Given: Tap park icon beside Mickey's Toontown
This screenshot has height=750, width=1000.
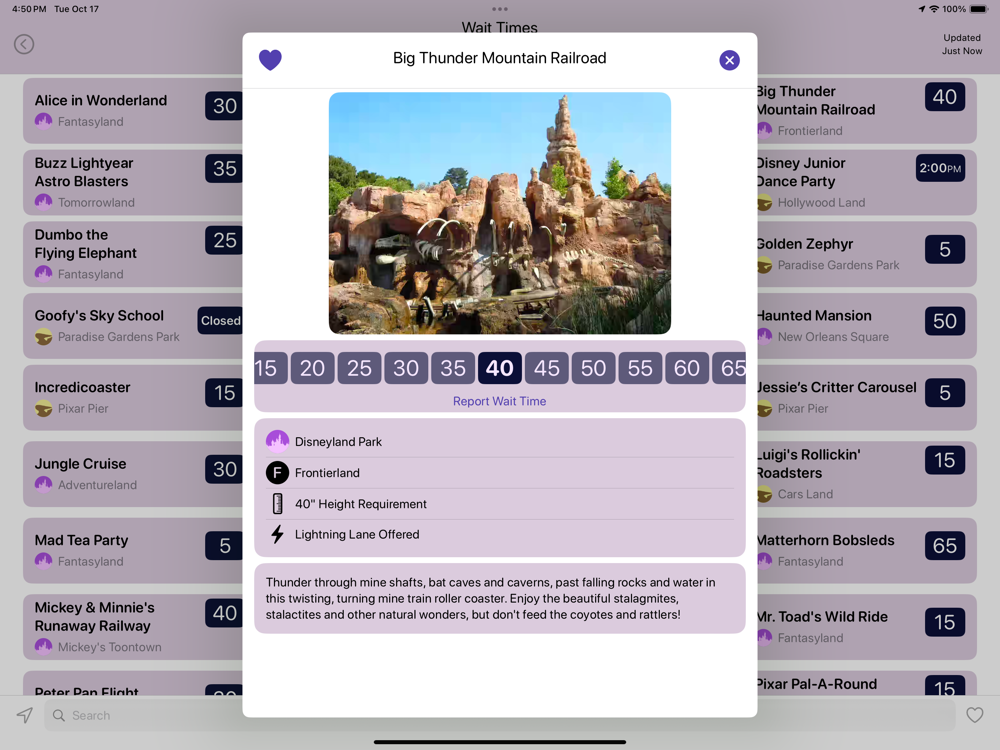Looking at the screenshot, I should [43, 647].
